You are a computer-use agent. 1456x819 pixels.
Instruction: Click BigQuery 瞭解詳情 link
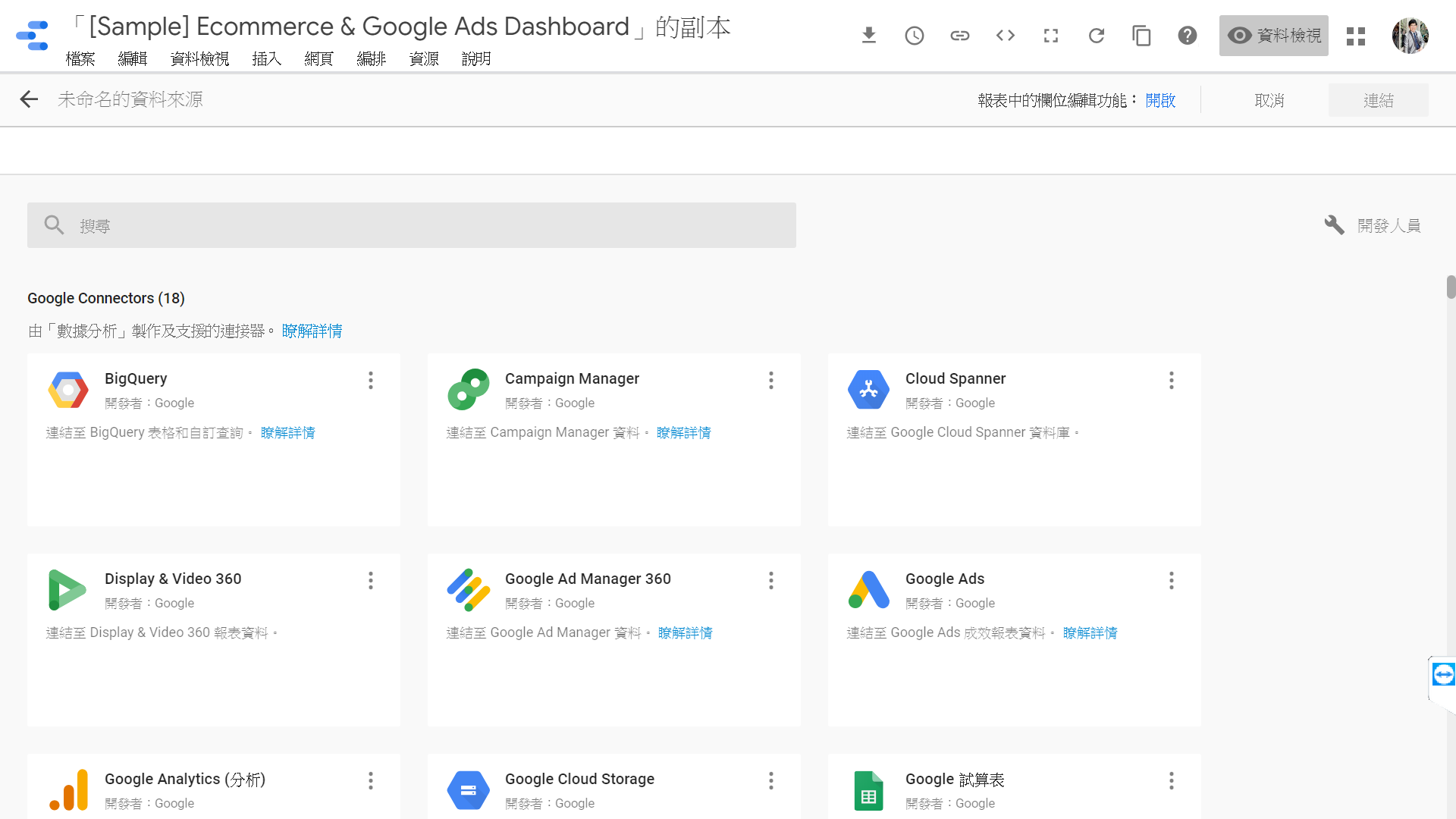288,432
